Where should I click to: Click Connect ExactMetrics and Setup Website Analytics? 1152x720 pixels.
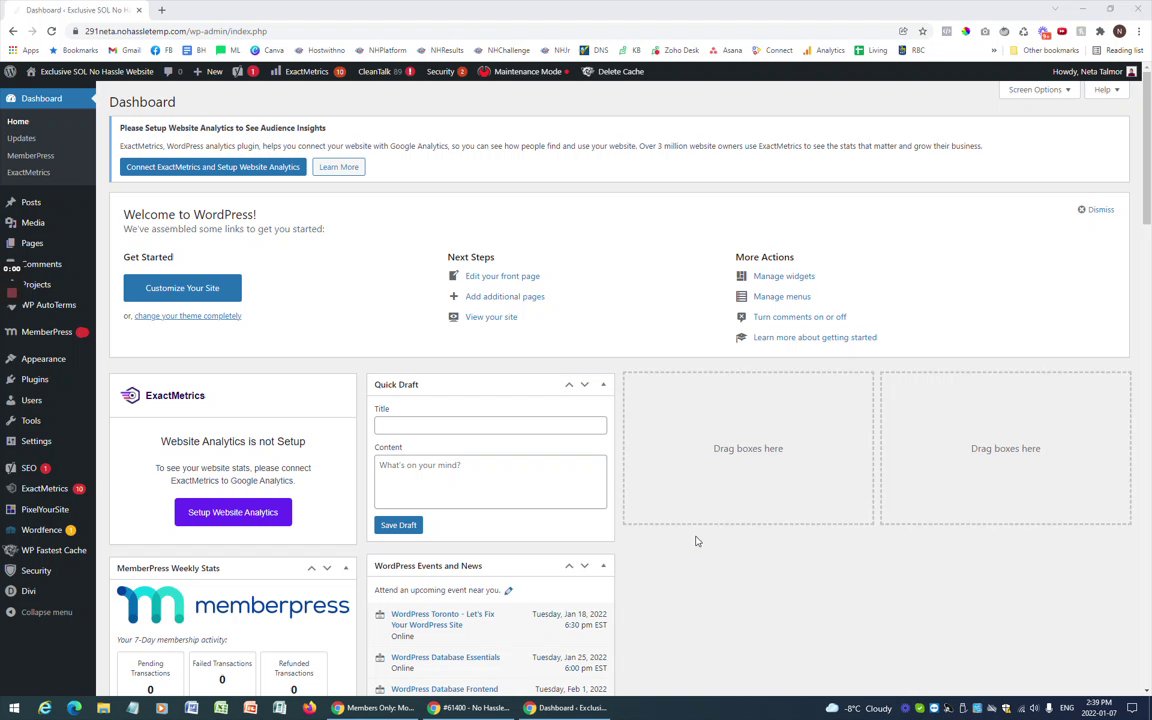click(213, 167)
